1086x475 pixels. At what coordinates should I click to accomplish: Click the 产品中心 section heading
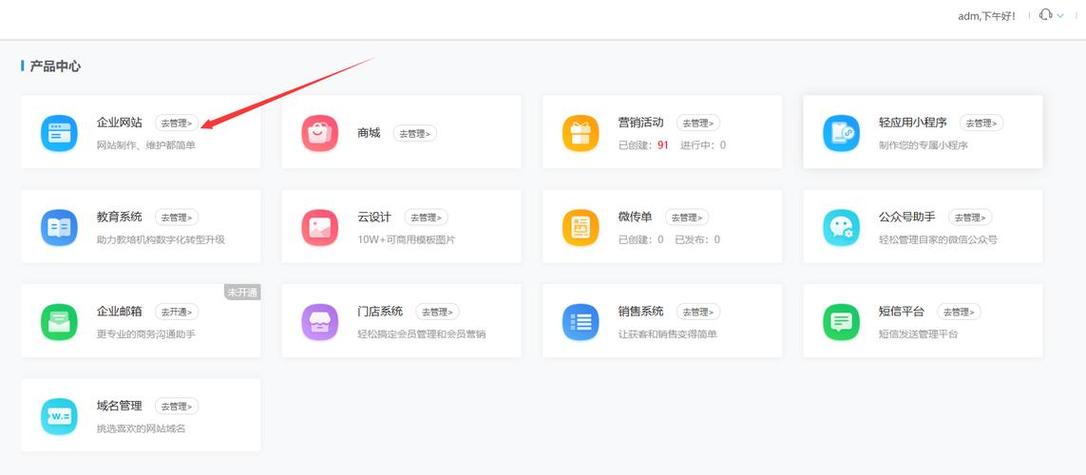55,66
